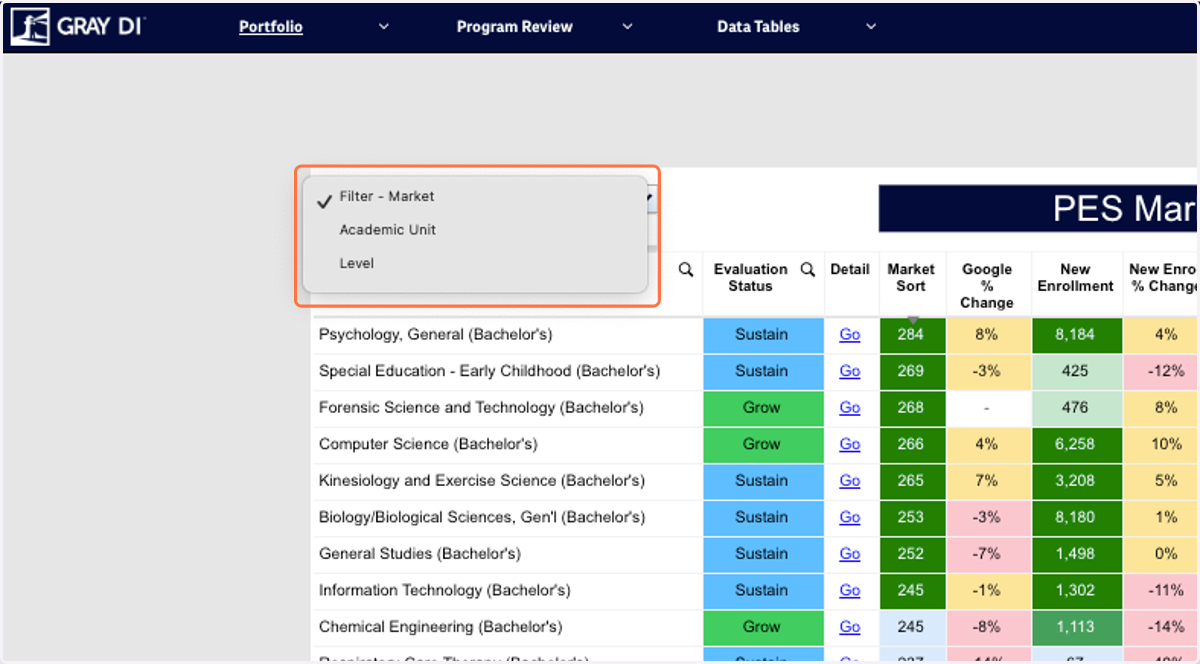1200x664 pixels.
Task: Click the sort arrow under Market Sort
Action: [x=912, y=320]
